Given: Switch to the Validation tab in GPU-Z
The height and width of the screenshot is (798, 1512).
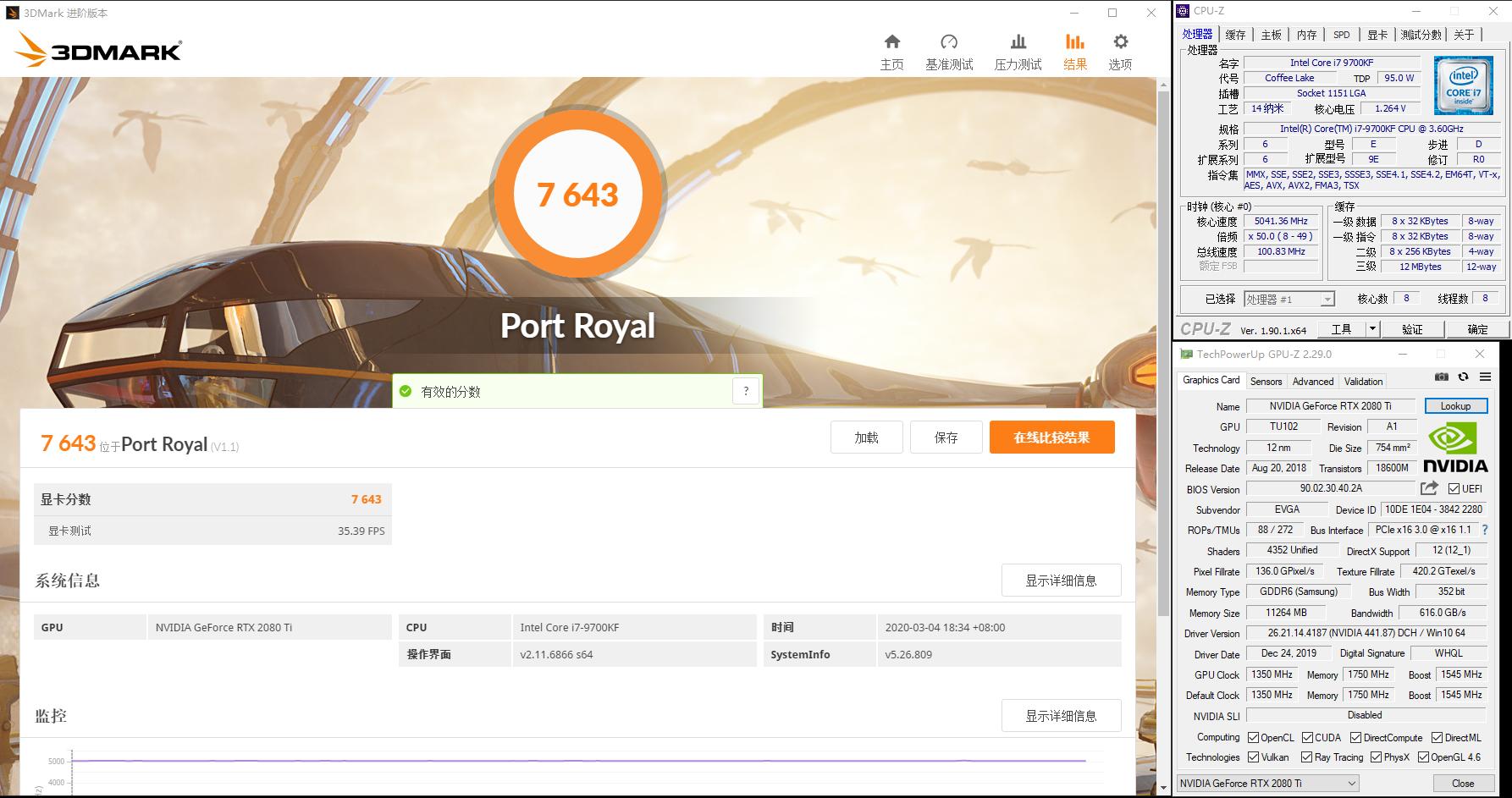Looking at the screenshot, I should tap(1363, 381).
